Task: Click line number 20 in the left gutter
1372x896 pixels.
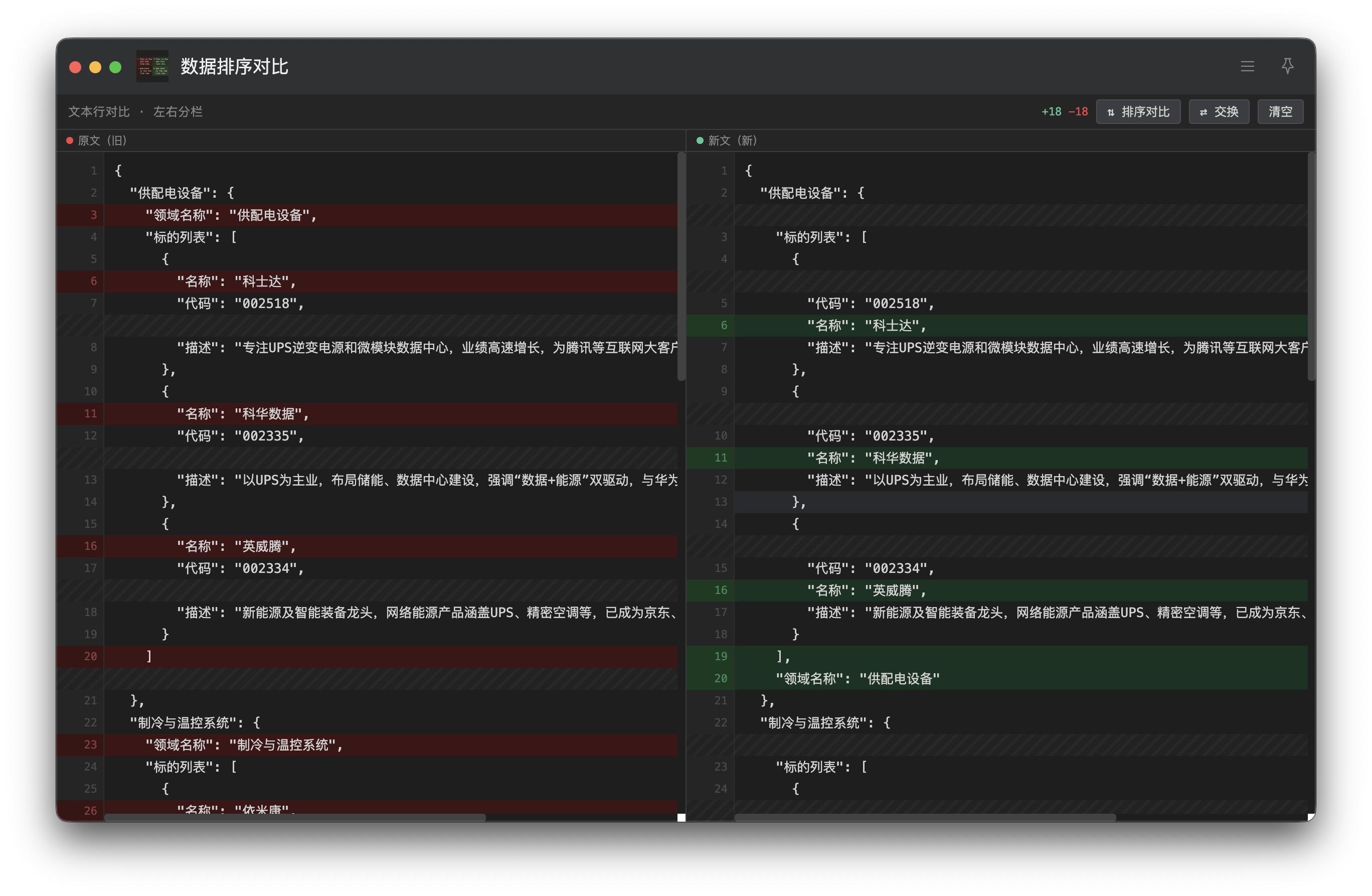Action: point(90,656)
